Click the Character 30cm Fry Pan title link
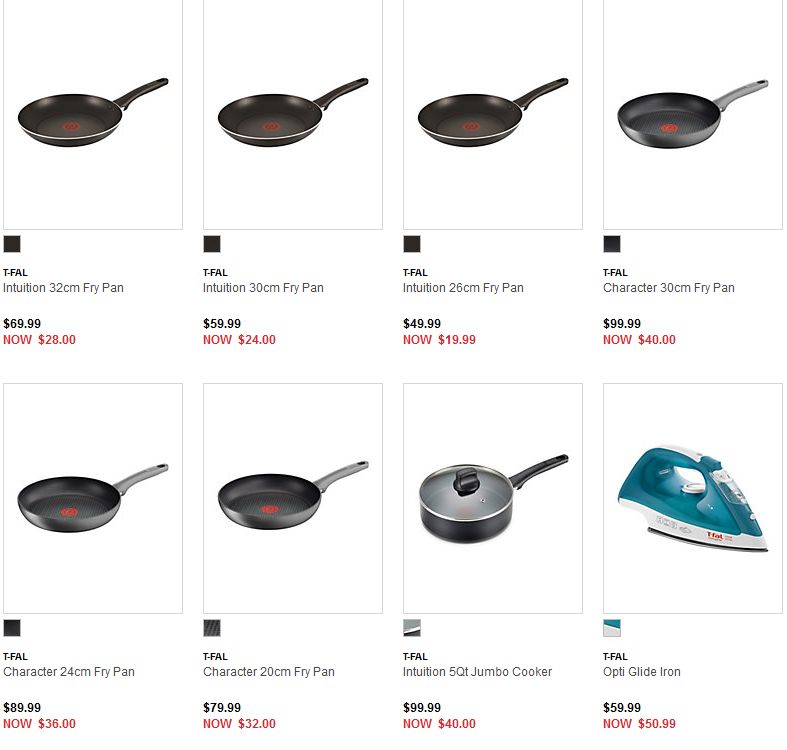 (x=668, y=288)
